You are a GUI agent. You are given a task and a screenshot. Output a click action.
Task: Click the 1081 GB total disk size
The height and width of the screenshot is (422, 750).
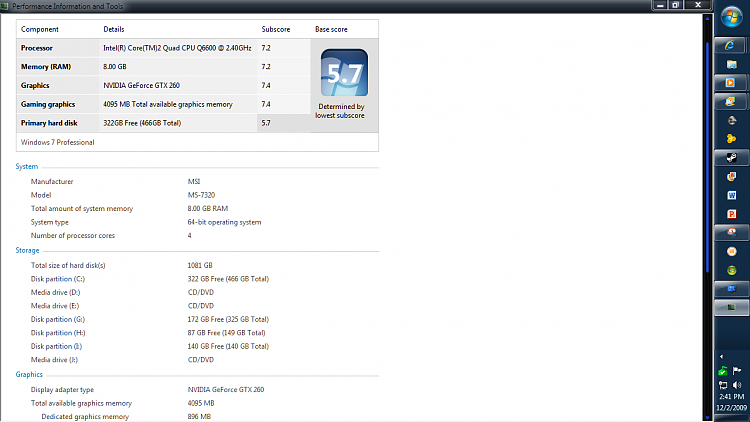[200, 265]
